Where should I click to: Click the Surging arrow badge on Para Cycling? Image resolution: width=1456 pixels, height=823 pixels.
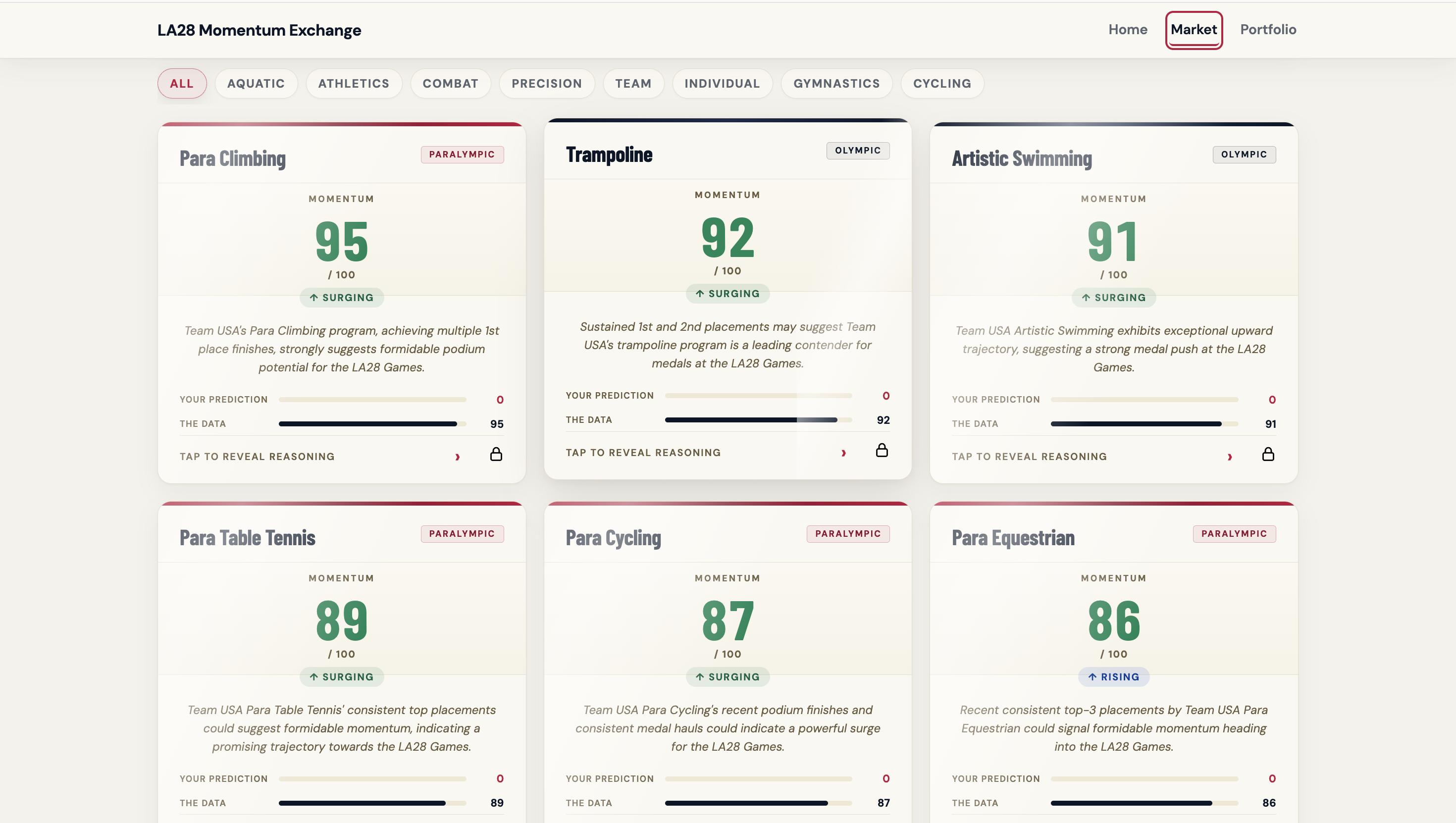tap(728, 676)
